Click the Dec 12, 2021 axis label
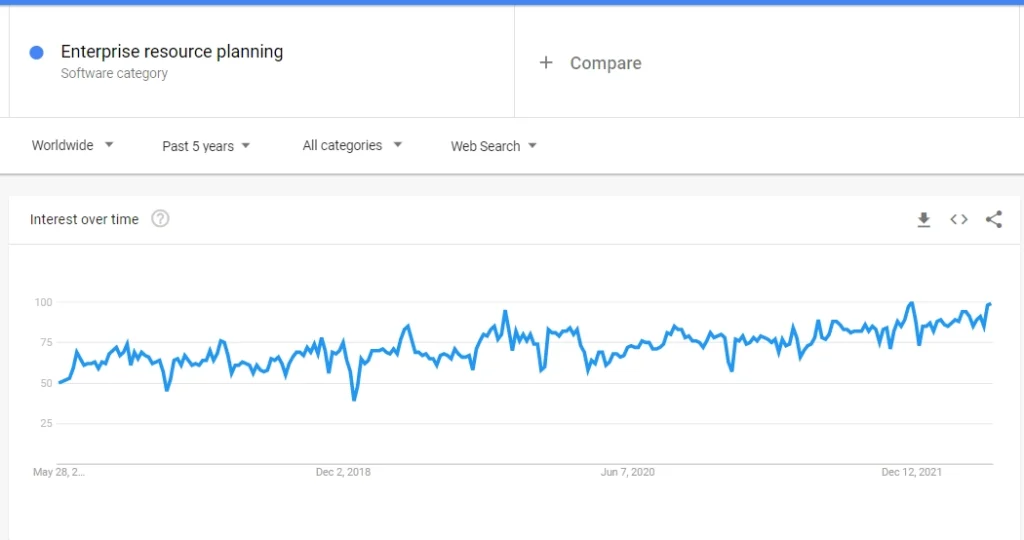Viewport: 1024px width, 540px height. 911,472
